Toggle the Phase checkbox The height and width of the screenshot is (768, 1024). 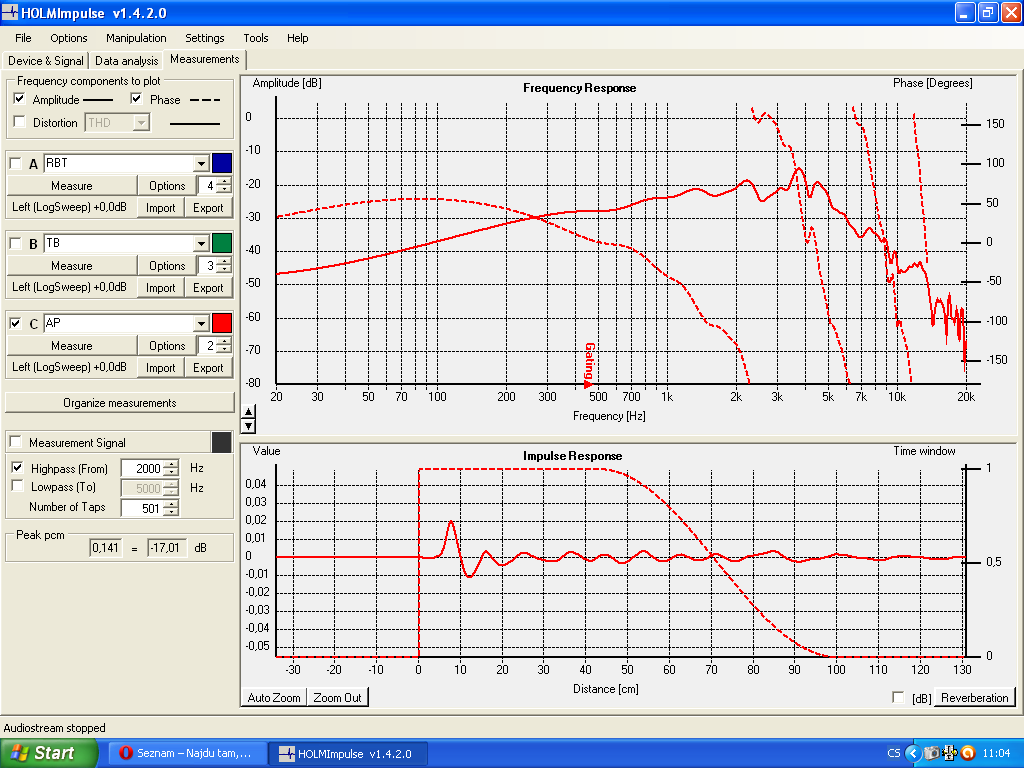coord(136,99)
